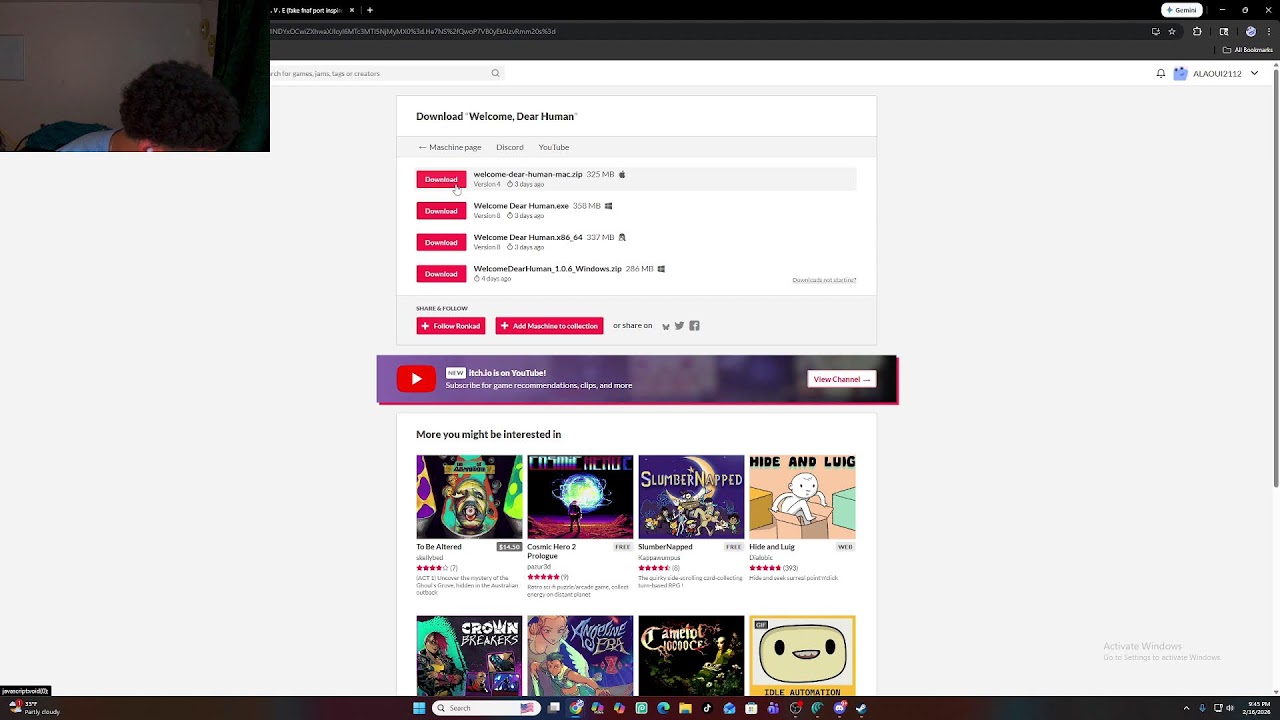1280x720 pixels.
Task: Expand the ALAOUI2112 account dropdown
Action: (1254, 73)
